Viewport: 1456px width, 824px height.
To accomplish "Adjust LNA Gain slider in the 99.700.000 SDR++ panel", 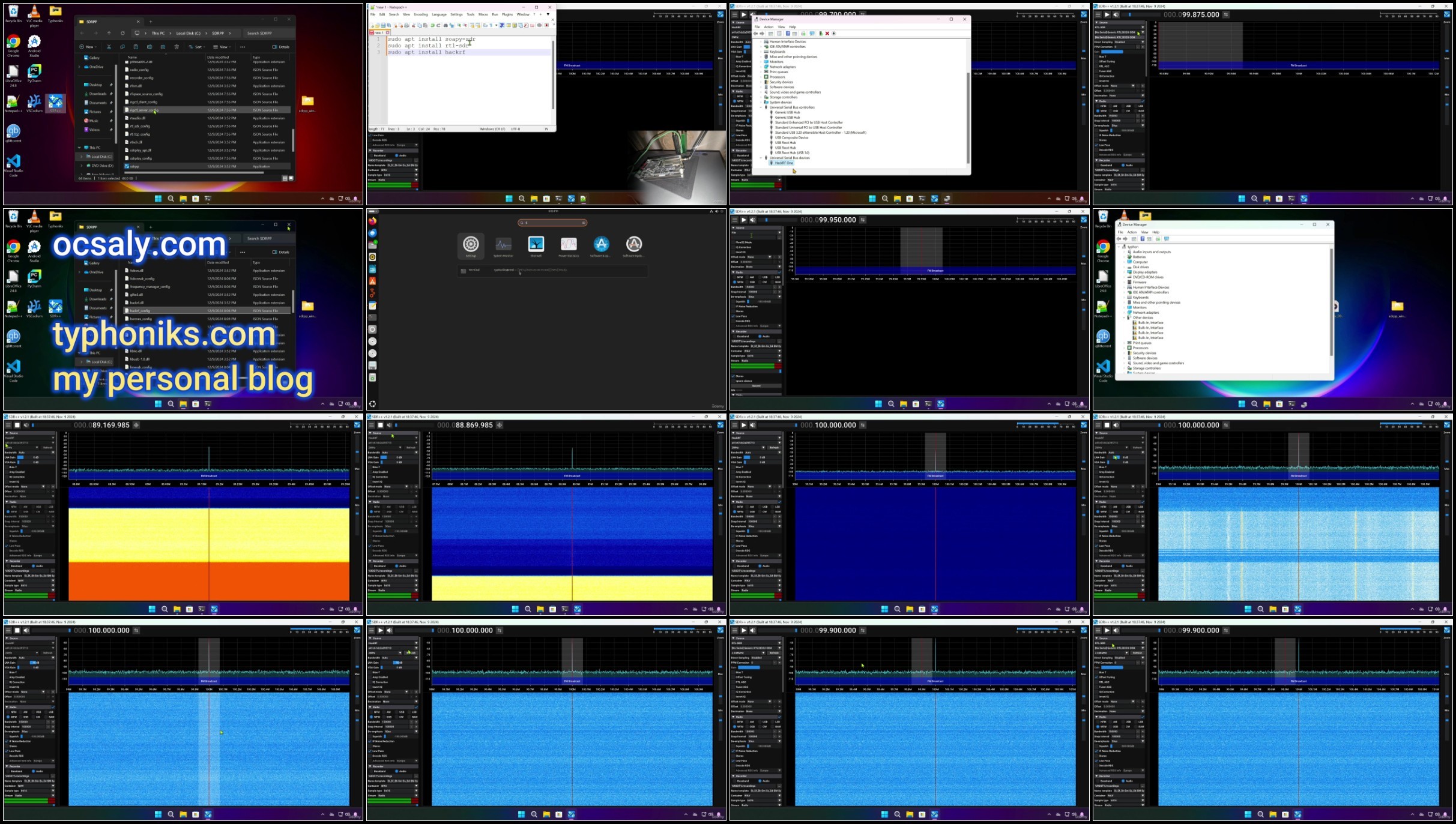I will (x=748, y=47).
